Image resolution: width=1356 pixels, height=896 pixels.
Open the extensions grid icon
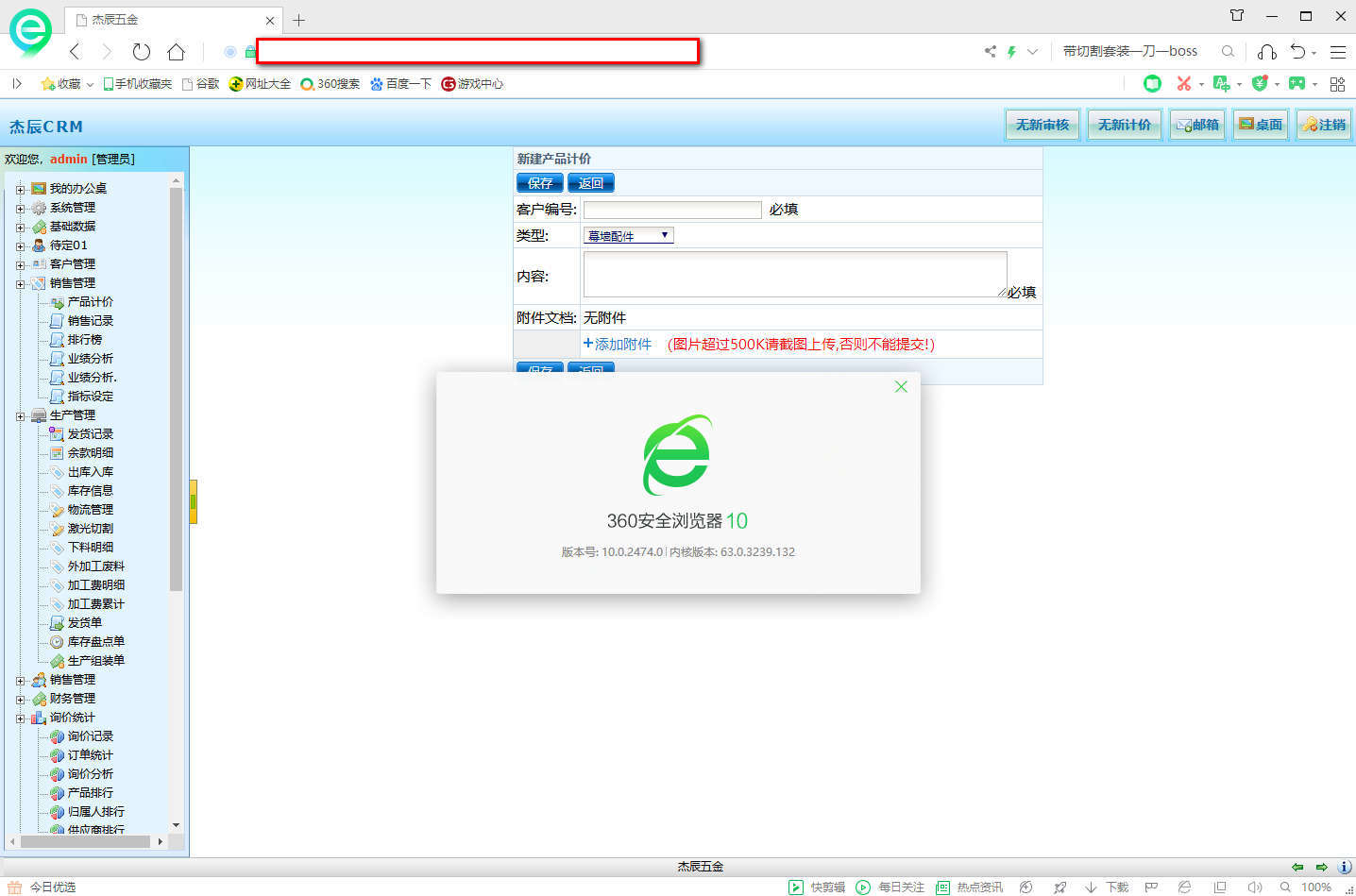tap(1337, 84)
